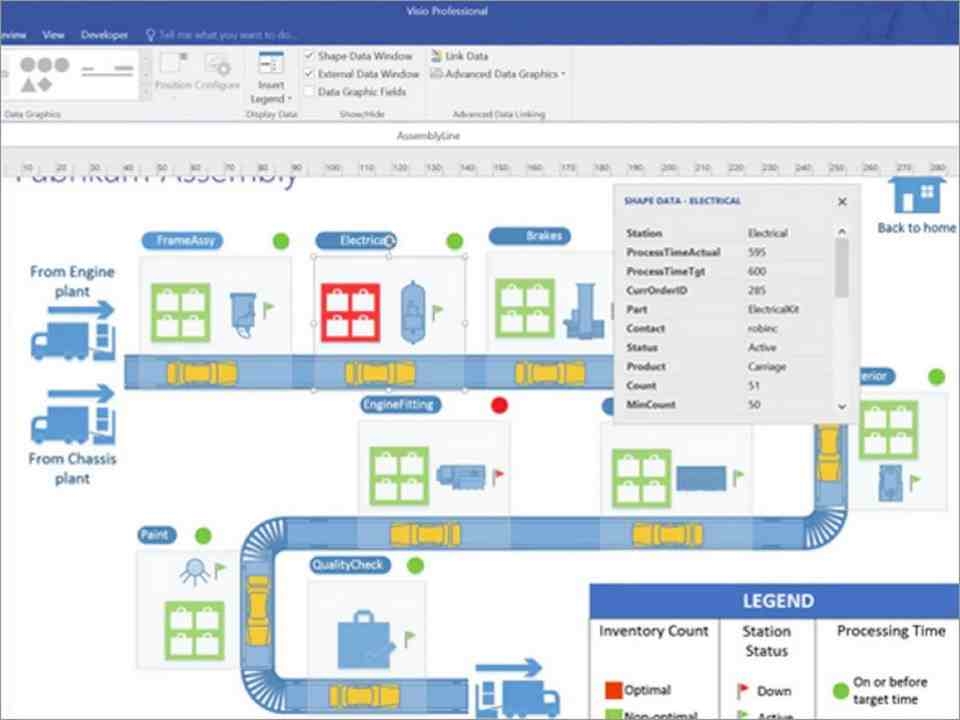Select the EngineFitting station label
The height and width of the screenshot is (720, 960).
coord(400,404)
